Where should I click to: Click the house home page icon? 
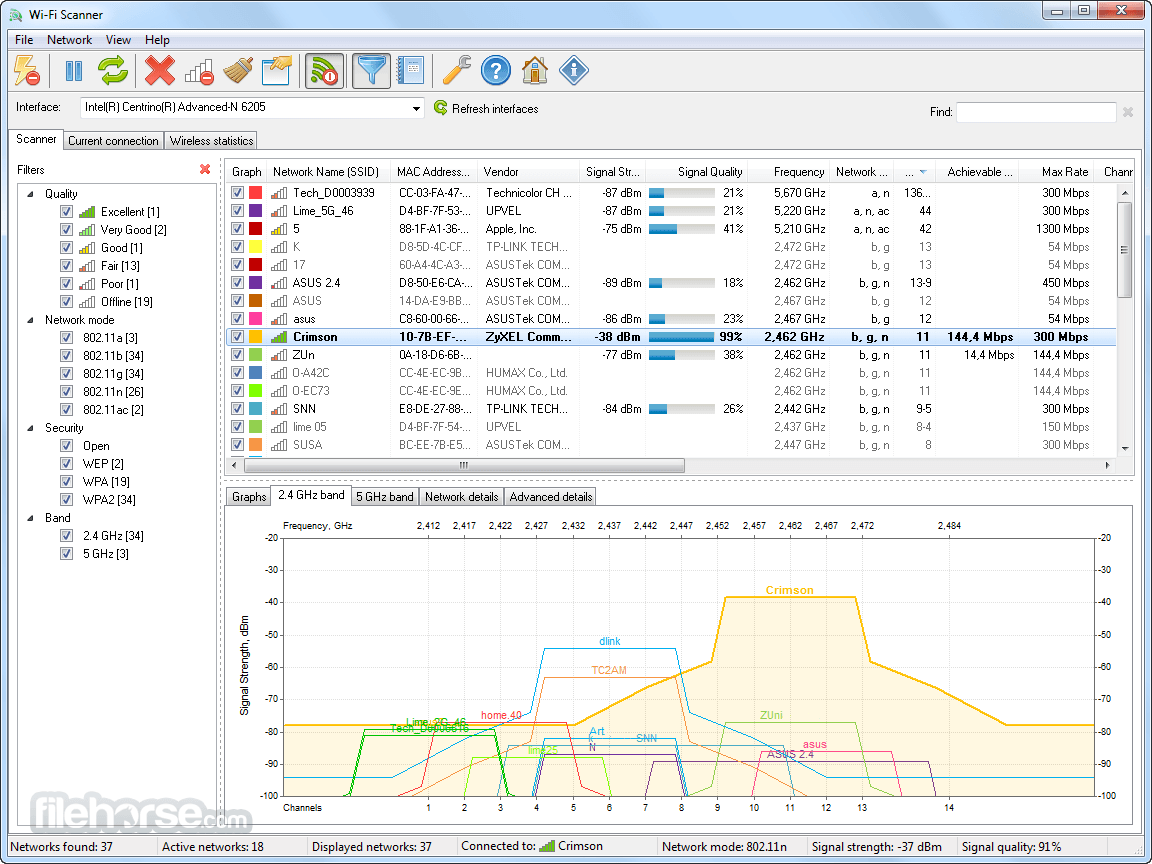(x=535, y=71)
